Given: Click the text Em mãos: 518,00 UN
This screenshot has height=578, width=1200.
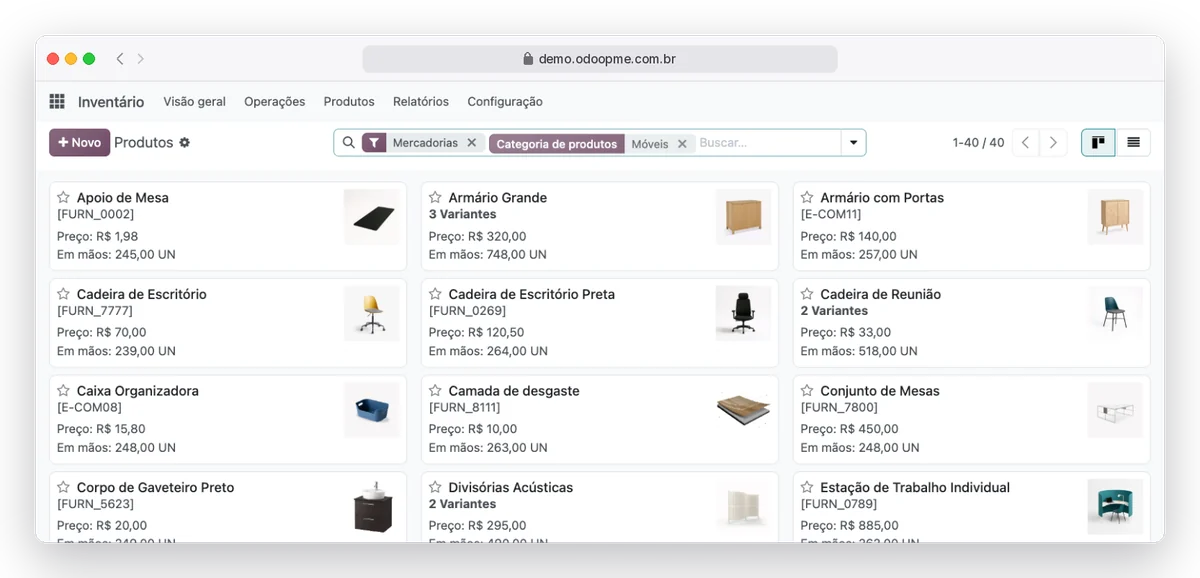Looking at the screenshot, I should coord(859,351).
